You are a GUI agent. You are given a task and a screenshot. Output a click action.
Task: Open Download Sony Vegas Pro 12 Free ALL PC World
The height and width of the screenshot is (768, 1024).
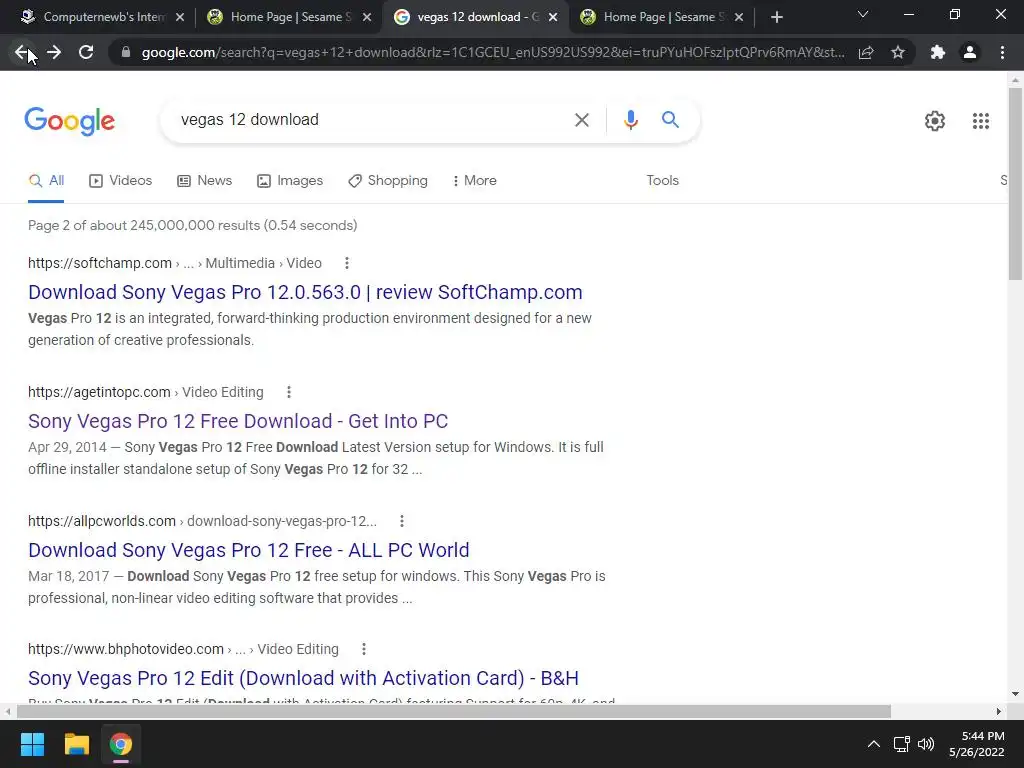coord(248,550)
